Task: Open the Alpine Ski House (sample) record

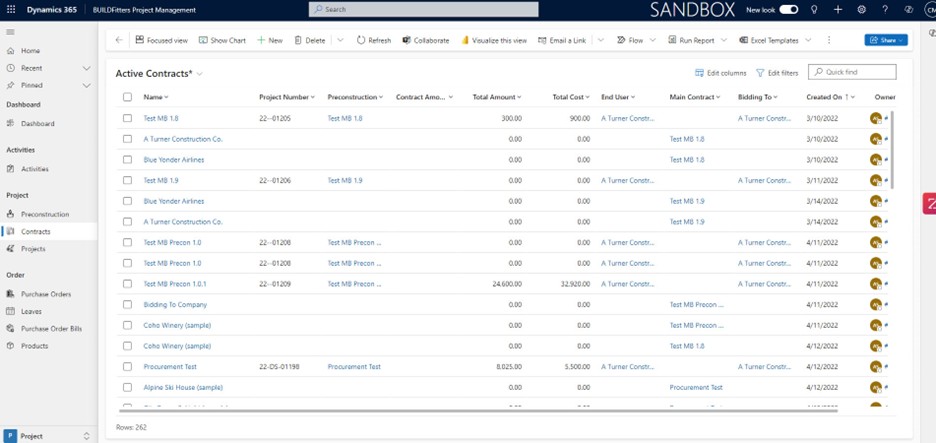Action: [x=183, y=387]
